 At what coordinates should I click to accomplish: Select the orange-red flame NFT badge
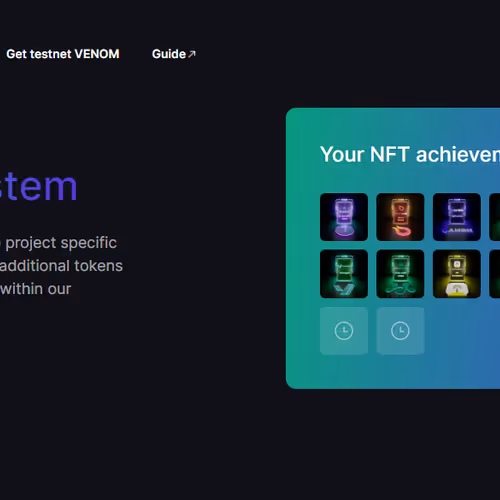pyautogui.click(x=400, y=217)
